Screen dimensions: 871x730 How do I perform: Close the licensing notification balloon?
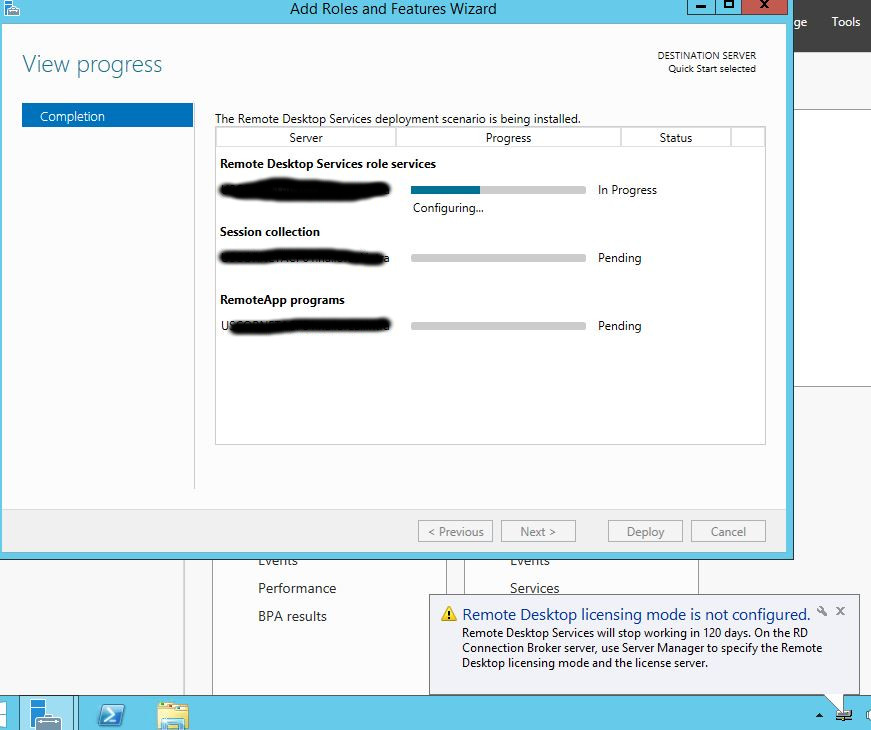(840, 611)
